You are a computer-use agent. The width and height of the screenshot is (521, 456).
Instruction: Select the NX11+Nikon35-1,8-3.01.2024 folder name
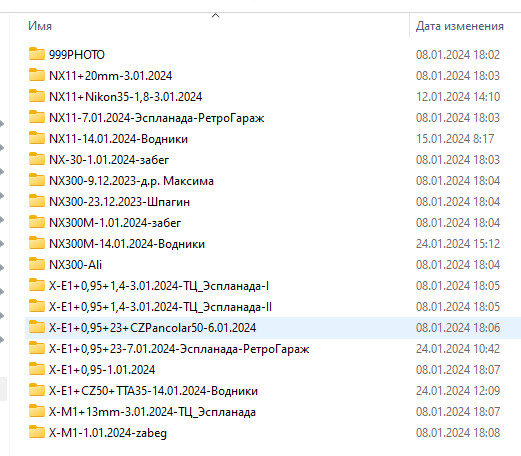(126, 97)
